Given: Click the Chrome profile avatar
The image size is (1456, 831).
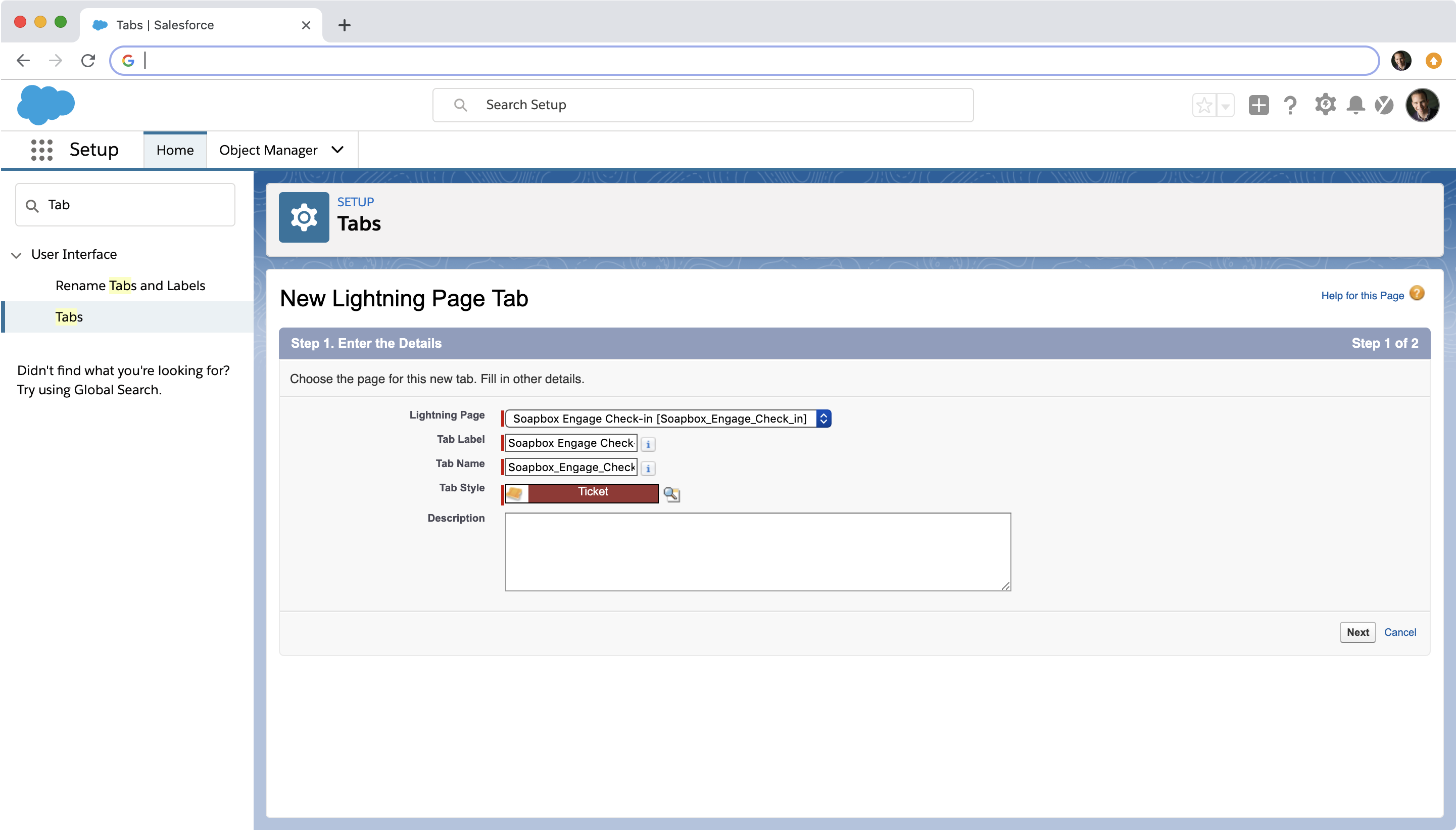Looking at the screenshot, I should click(1400, 61).
